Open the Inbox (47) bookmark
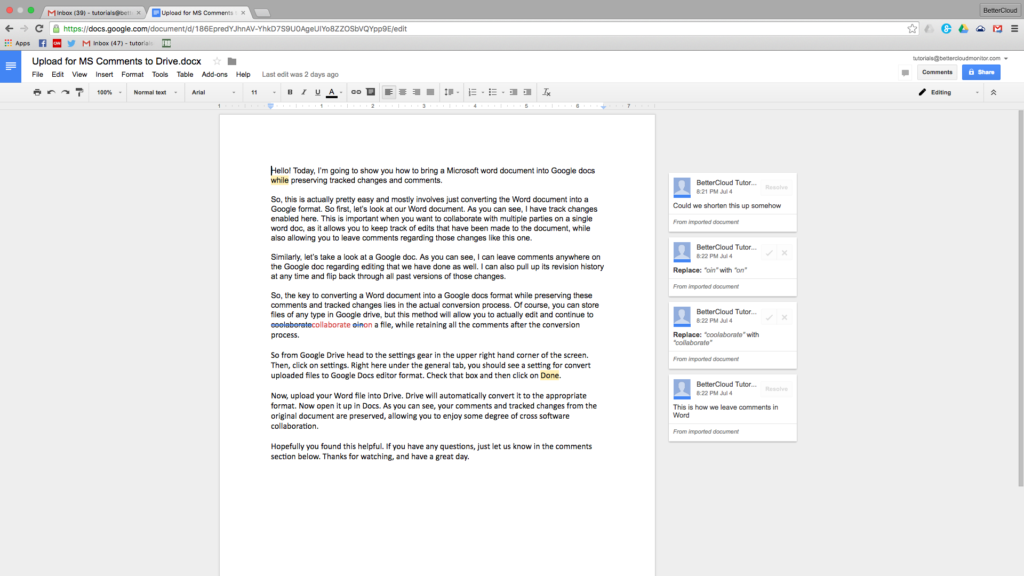The height and width of the screenshot is (576, 1024). 118,43
